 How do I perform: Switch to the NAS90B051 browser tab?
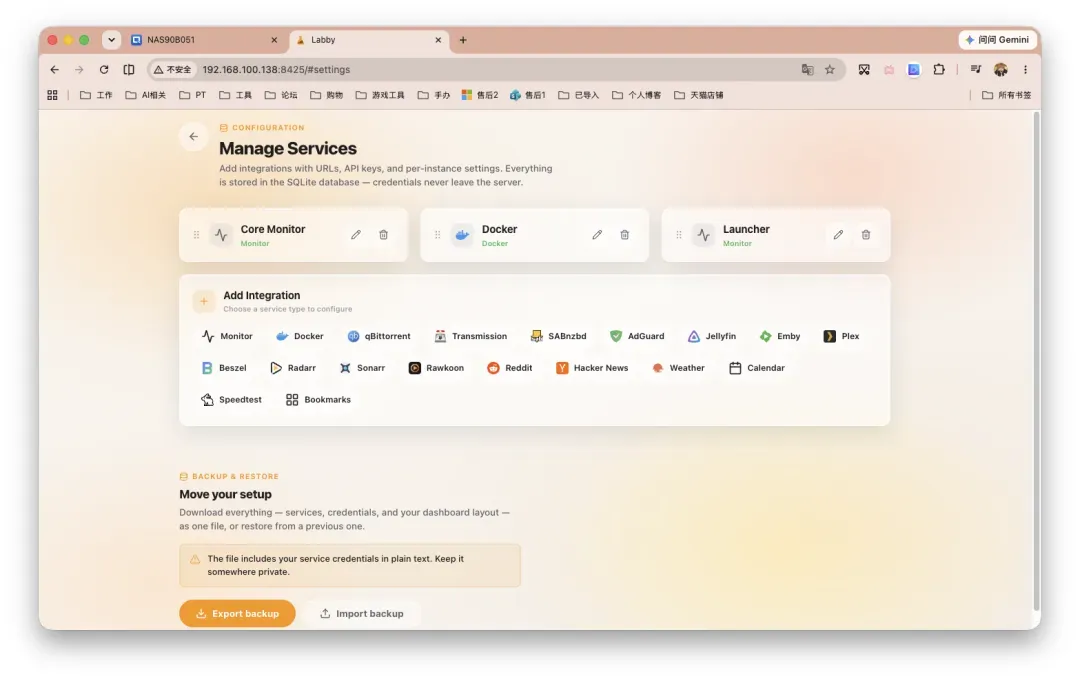205,40
